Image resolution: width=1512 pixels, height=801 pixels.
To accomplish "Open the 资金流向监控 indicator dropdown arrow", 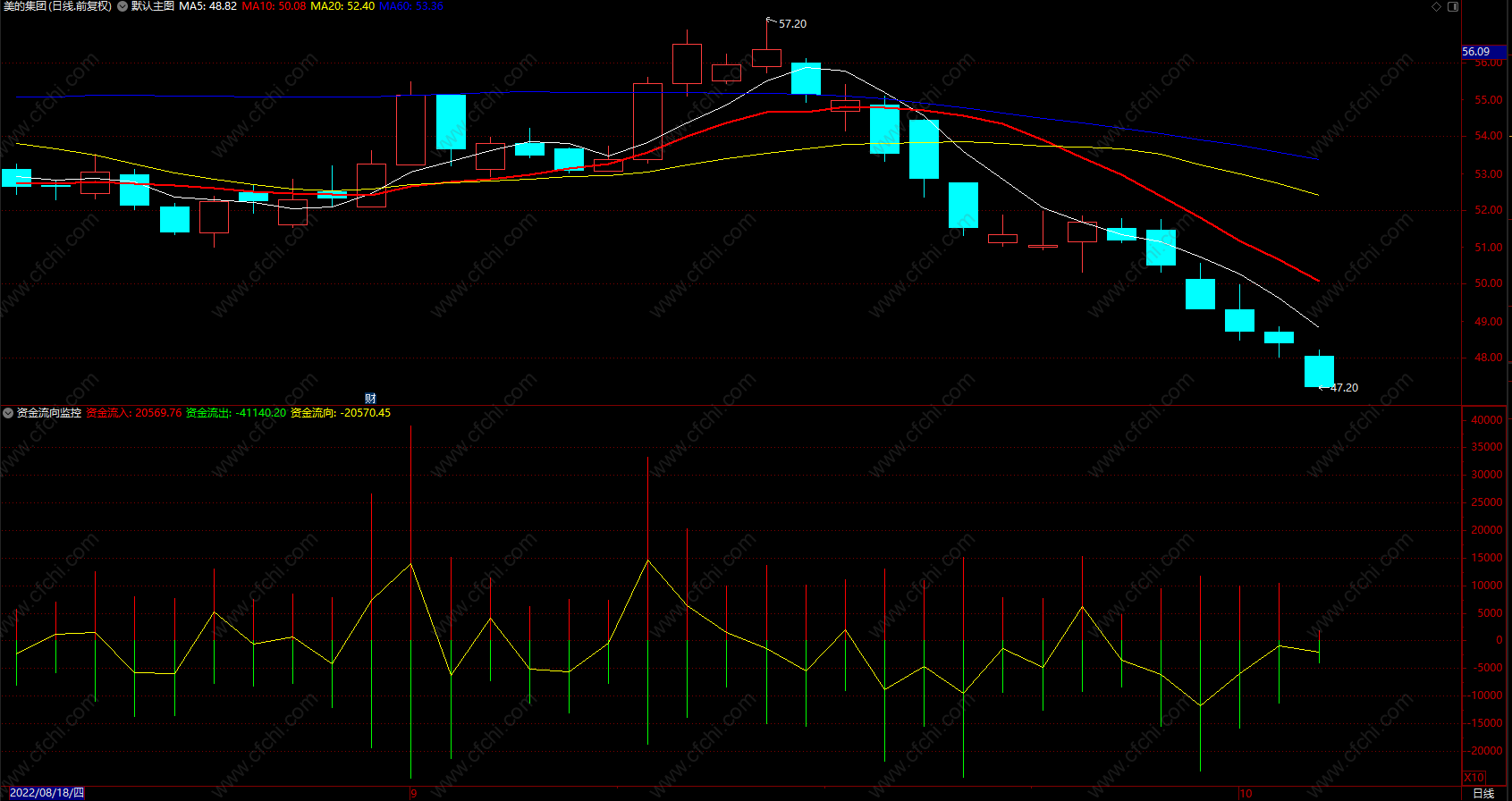I will coord(8,413).
